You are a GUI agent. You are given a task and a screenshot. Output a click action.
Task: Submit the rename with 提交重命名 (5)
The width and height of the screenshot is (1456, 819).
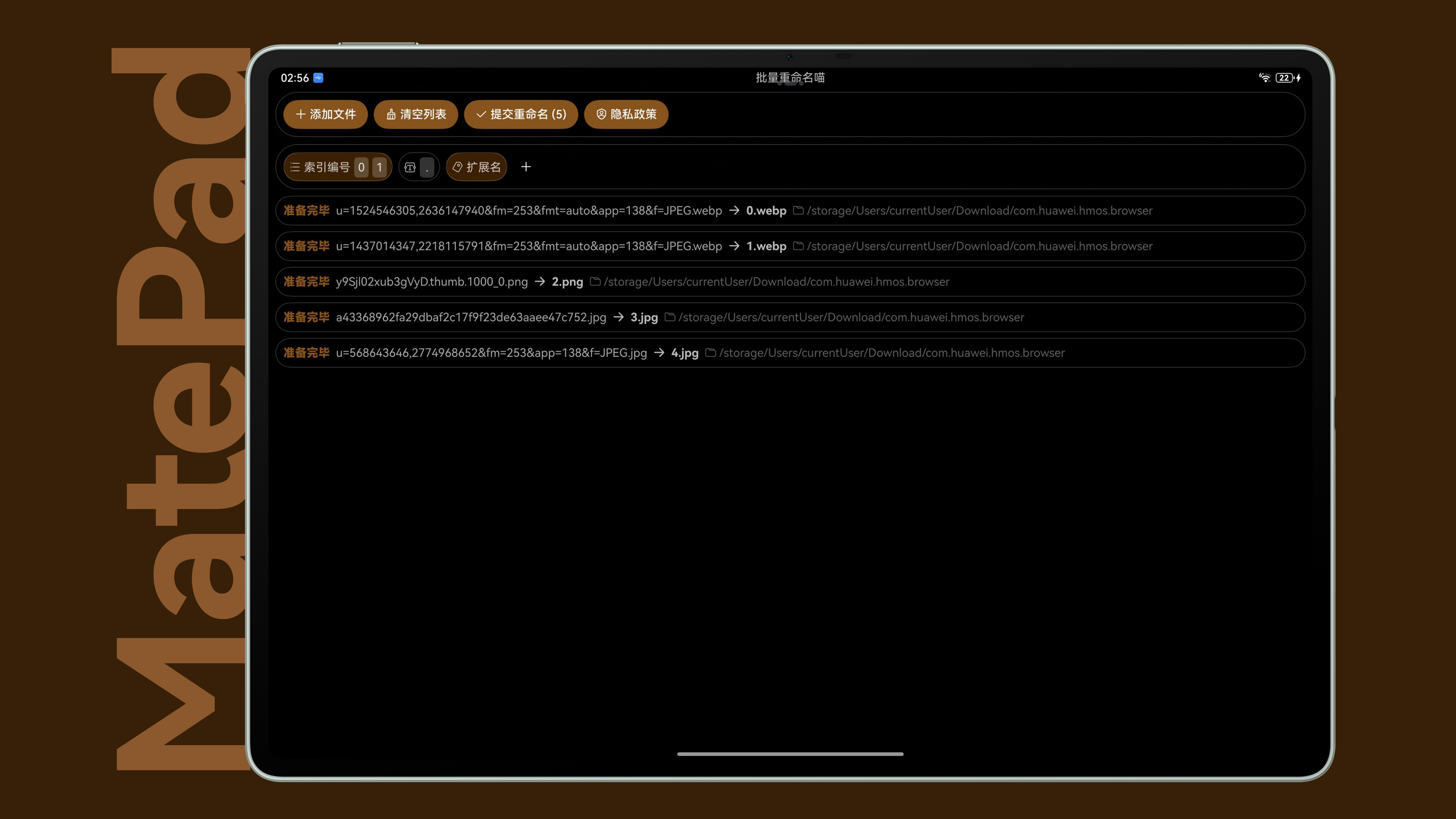[521, 114]
